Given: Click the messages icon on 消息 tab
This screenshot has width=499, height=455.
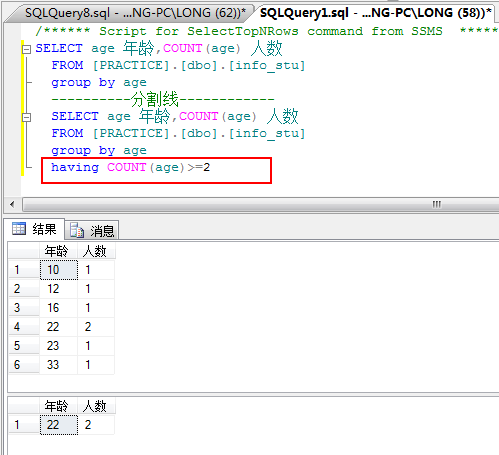Looking at the screenshot, I should 77,230.
